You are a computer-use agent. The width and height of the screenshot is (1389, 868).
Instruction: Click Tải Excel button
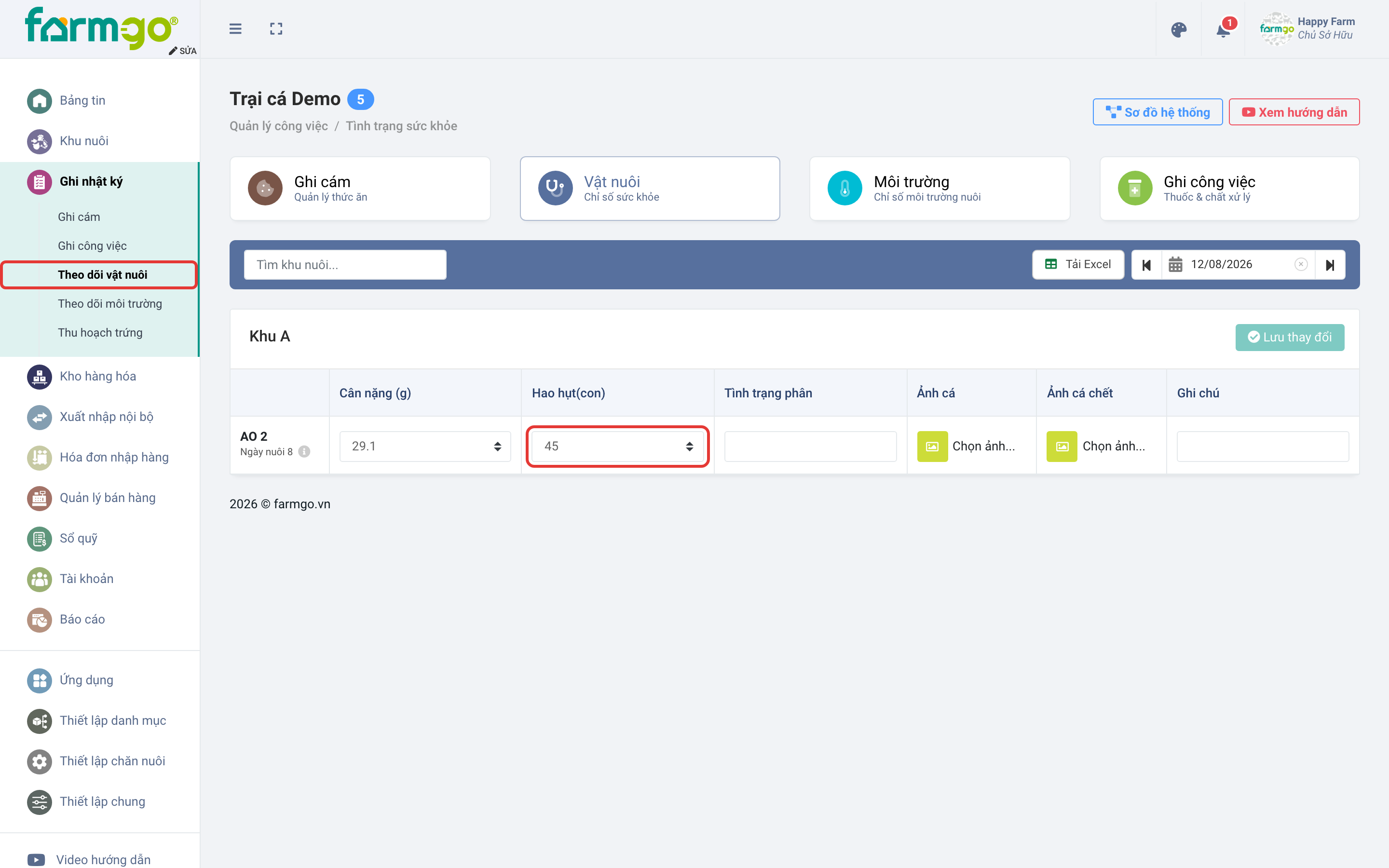(x=1078, y=265)
